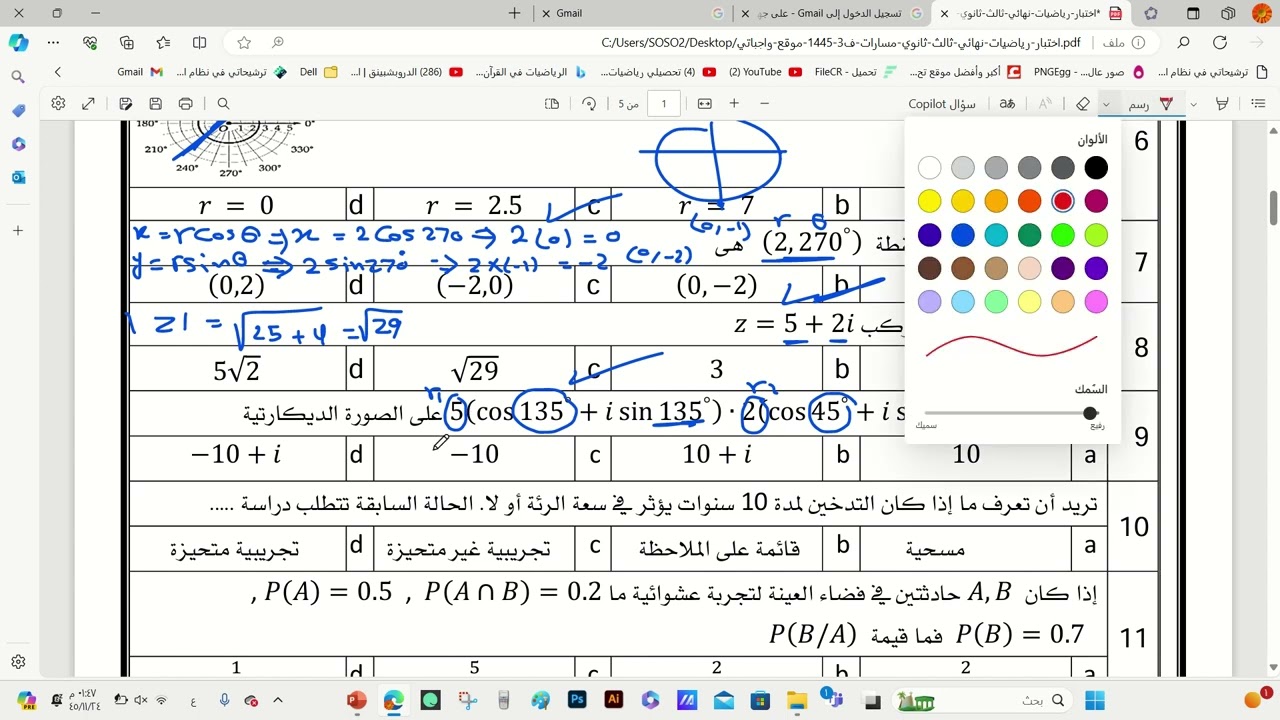Select the magenta-crimson color swatch
The width and height of the screenshot is (1280, 720).
(1096, 202)
